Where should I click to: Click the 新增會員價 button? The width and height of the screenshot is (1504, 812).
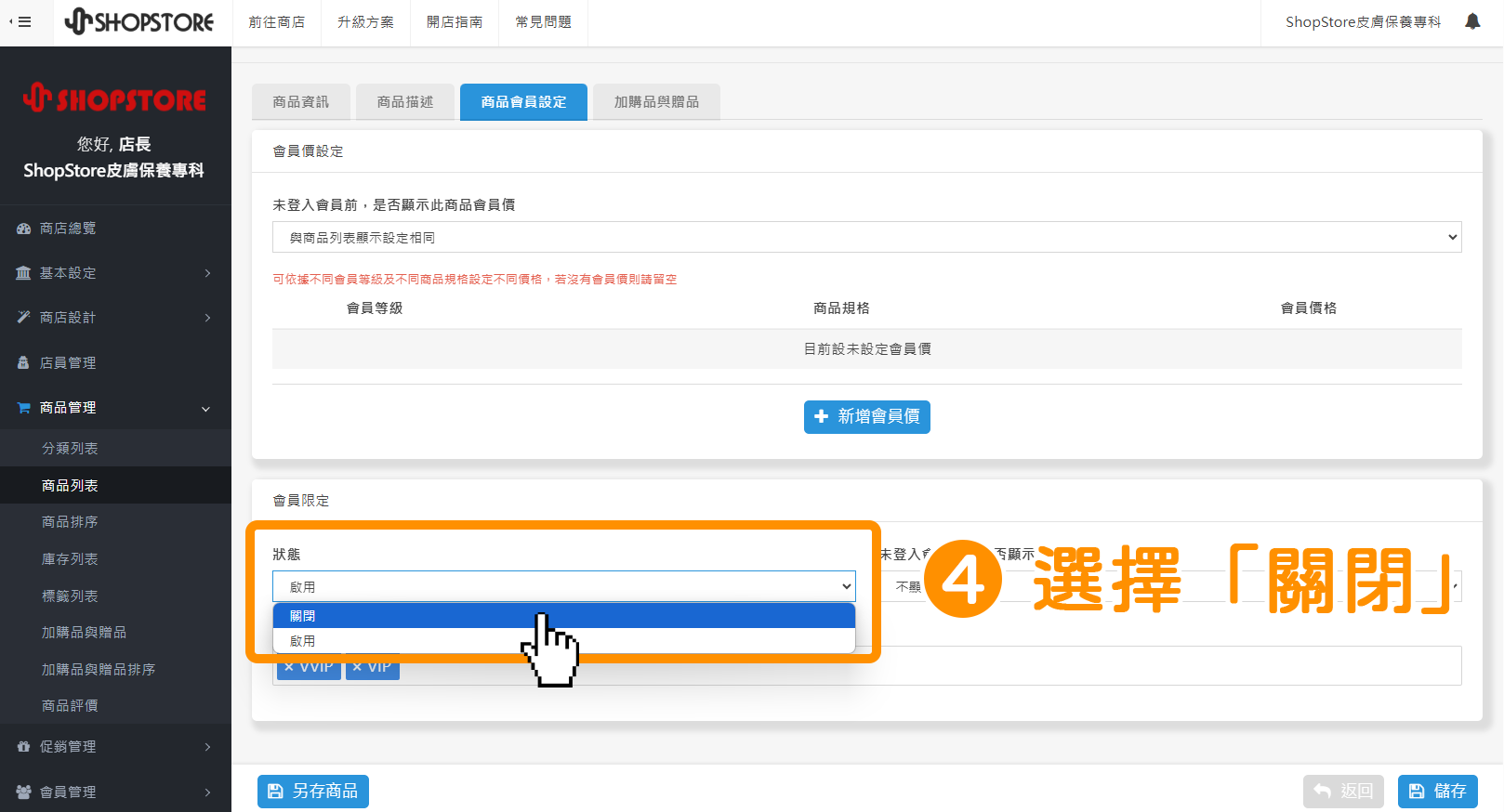(x=866, y=416)
